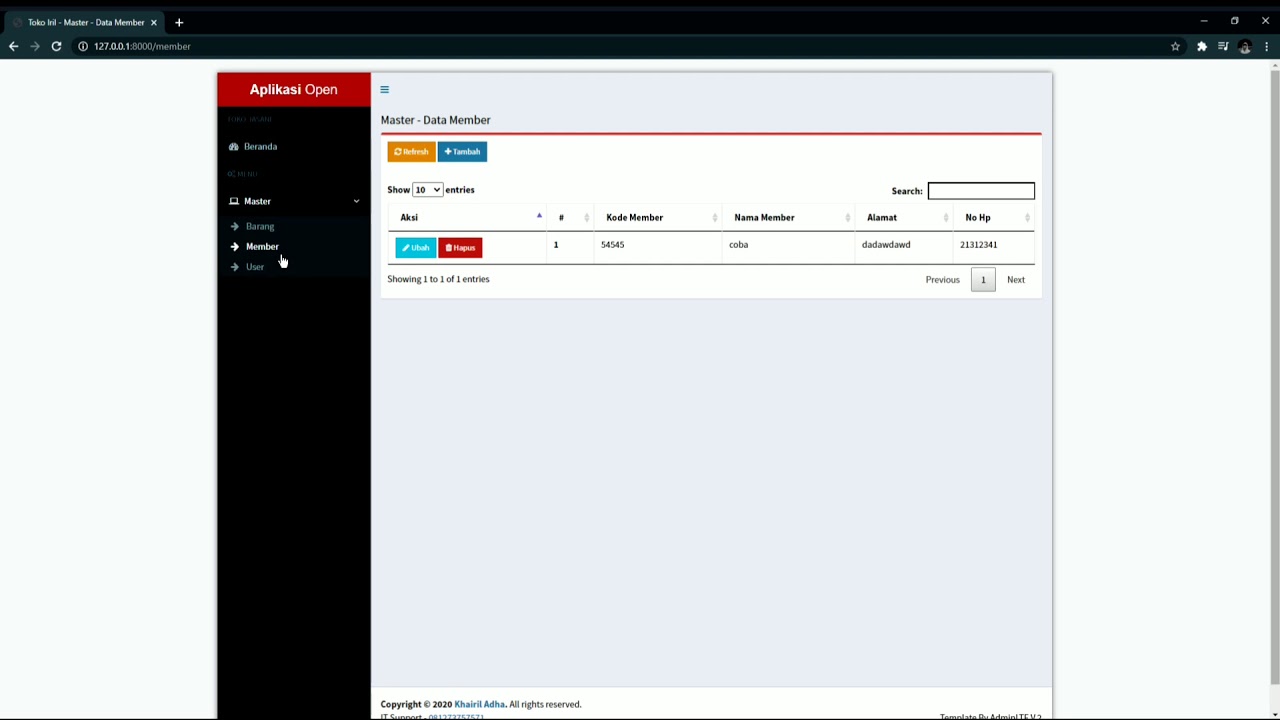Image resolution: width=1280 pixels, height=720 pixels.
Task: Open Beranda in the sidebar
Action: coord(294,147)
